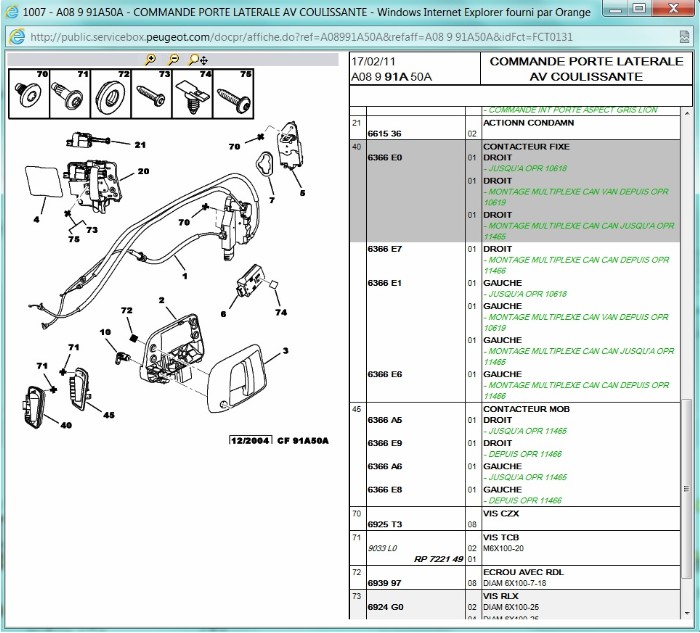Click part number 6366 A5
Screen dimensions: 700x633
(385, 420)
